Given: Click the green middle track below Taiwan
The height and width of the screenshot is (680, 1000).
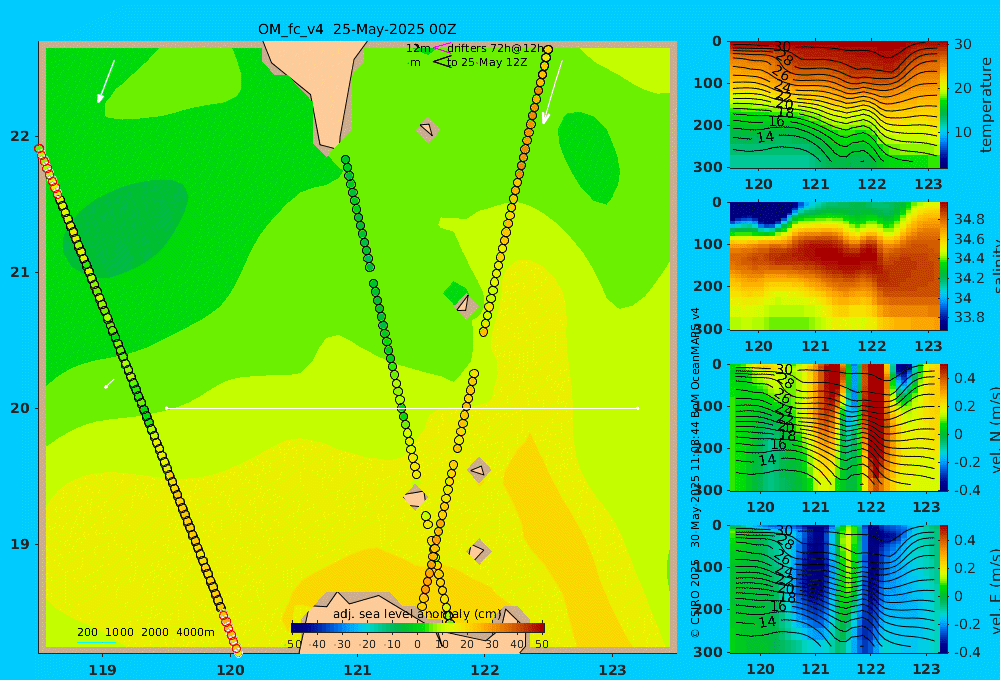Looking at the screenshot, I should (x=380, y=315).
